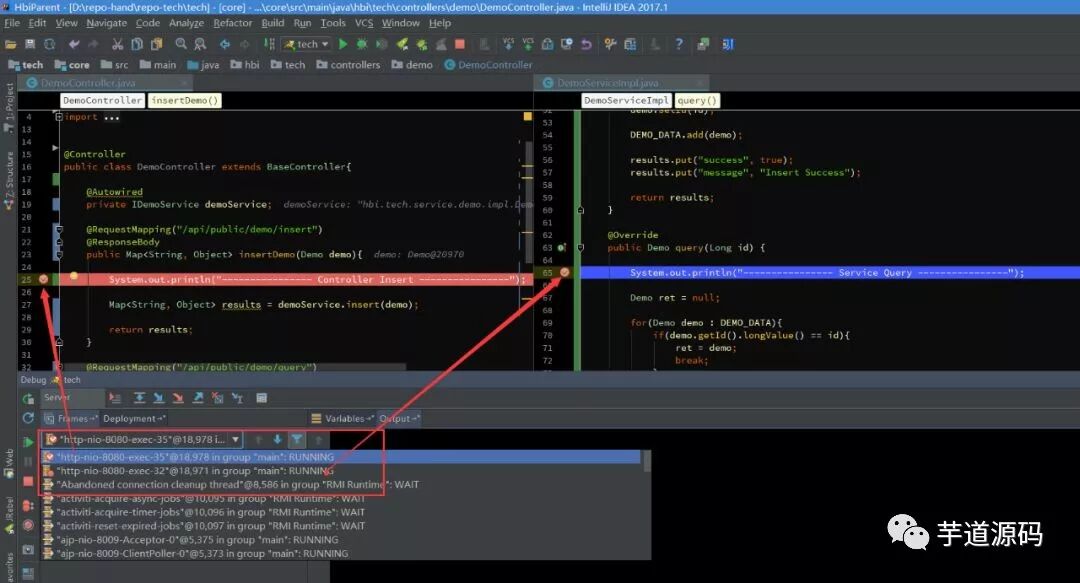Viewport: 1080px width, 583px height.
Task: Toggle the thread filter funnel button
Action: pos(296,439)
